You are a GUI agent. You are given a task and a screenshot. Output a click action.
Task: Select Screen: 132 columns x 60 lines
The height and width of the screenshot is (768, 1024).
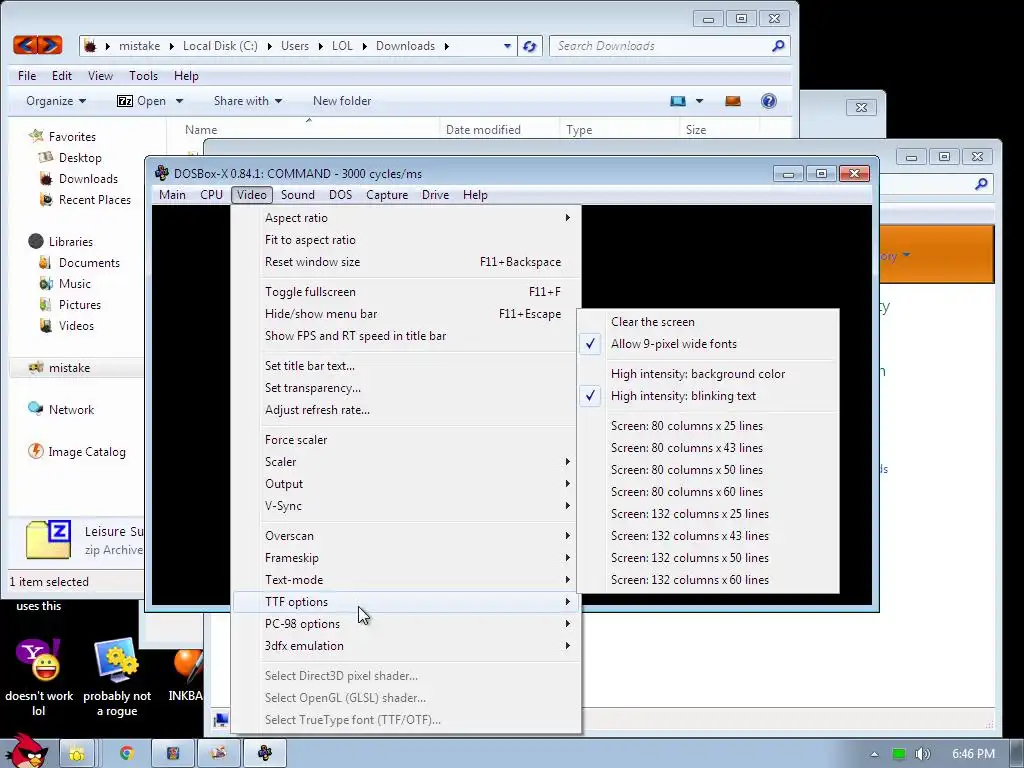[707, 580]
